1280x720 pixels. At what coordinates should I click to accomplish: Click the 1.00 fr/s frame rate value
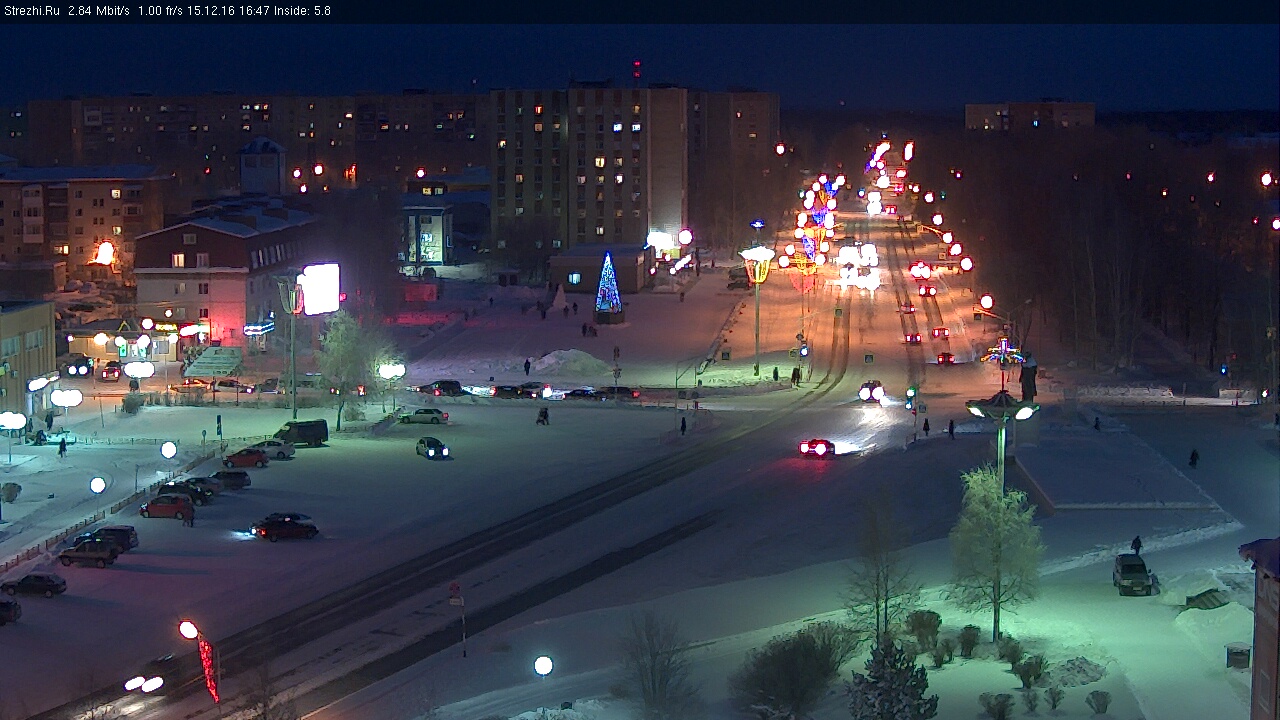click(160, 11)
